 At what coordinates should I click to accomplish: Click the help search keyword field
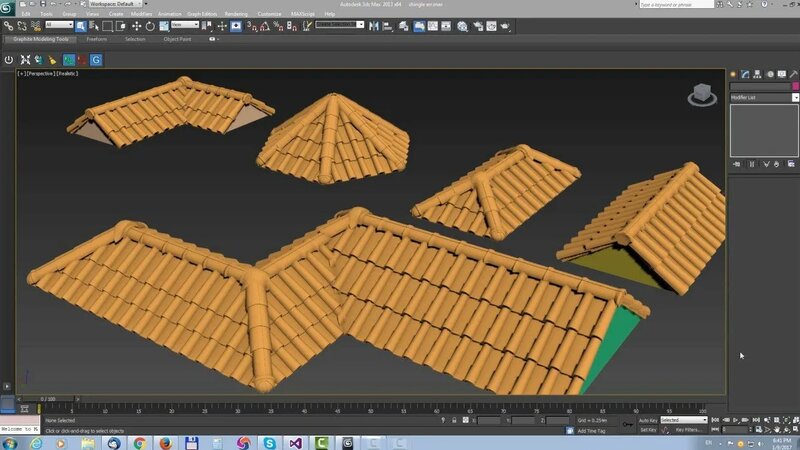click(677, 4)
